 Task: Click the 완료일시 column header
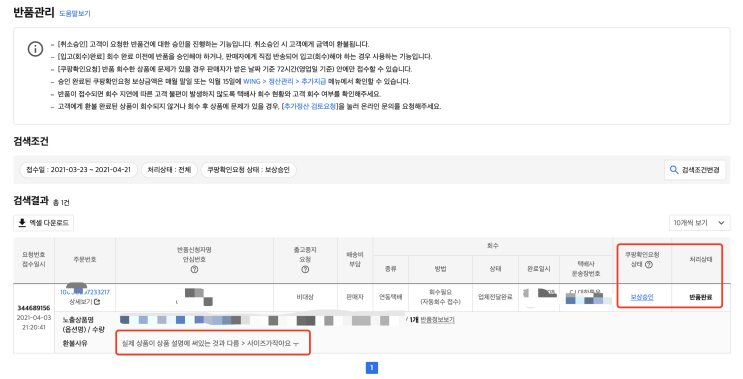[539, 269]
